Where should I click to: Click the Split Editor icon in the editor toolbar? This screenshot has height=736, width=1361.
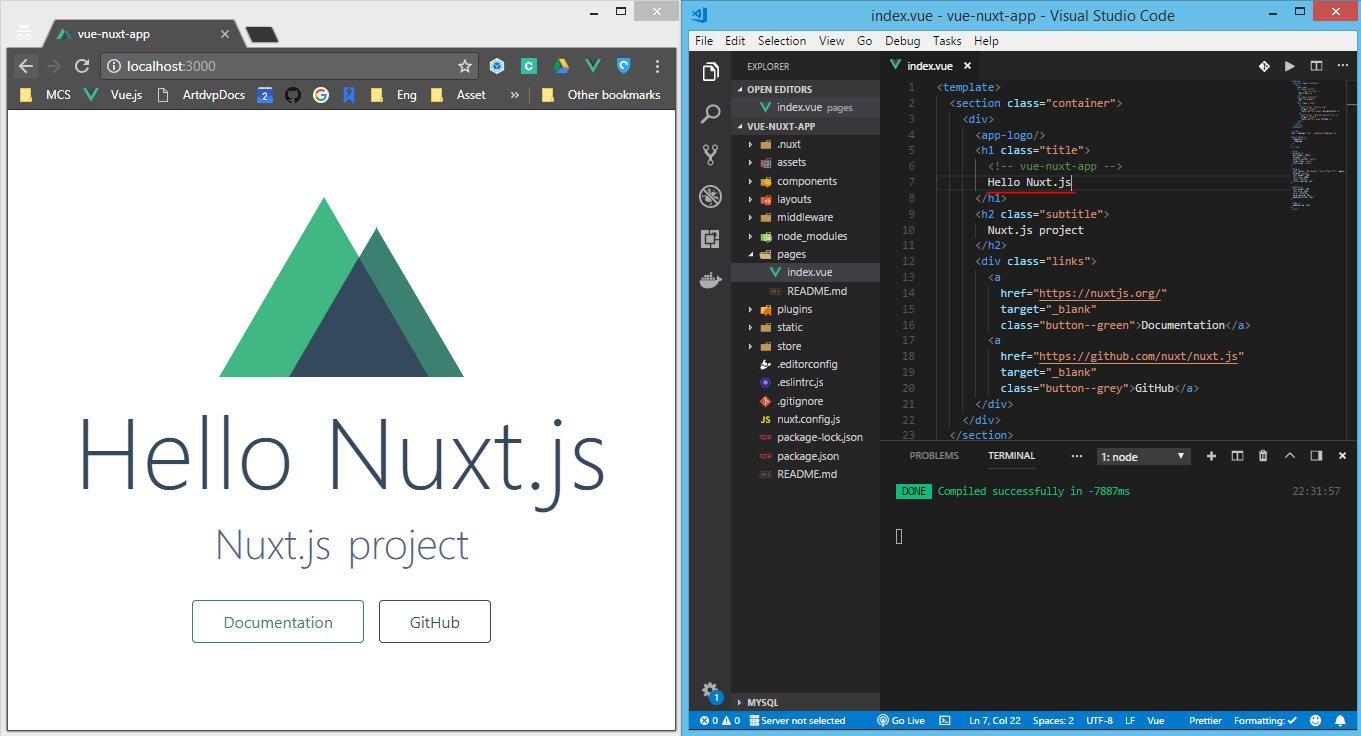[x=1315, y=65]
